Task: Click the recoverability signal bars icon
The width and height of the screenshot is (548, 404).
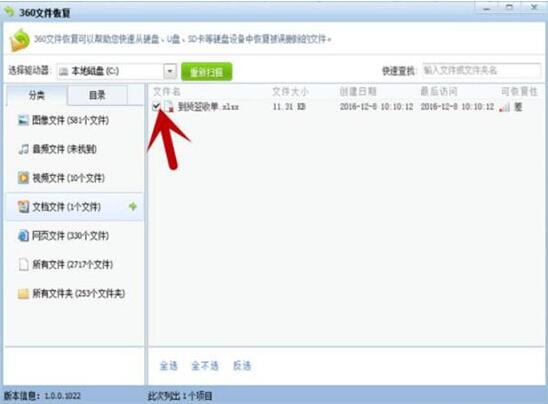Action: [504, 107]
